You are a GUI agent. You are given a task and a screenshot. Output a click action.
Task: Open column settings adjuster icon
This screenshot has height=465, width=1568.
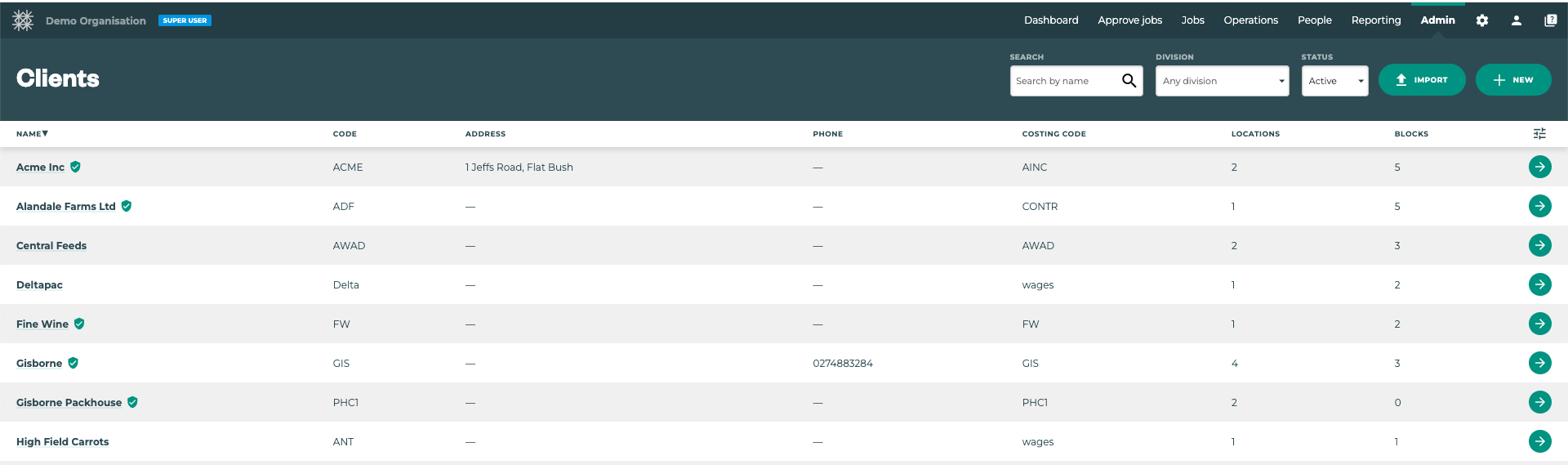pyautogui.click(x=1539, y=133)
